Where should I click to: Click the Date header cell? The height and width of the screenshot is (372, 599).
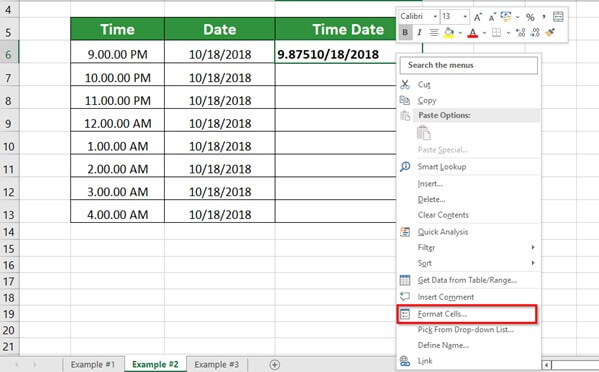[220, 29]
